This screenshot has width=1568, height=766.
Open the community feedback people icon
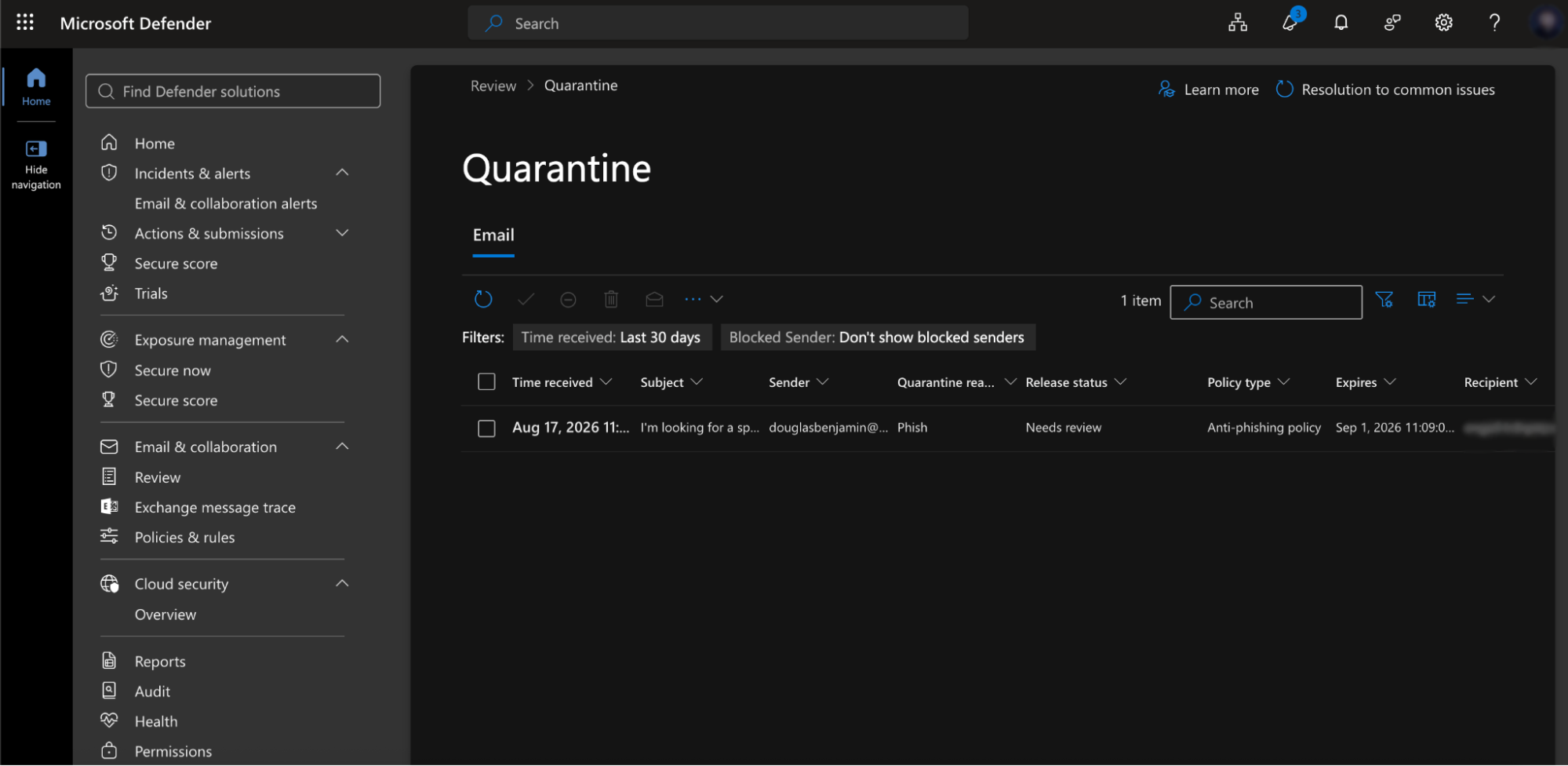[x=1392, y=23]
